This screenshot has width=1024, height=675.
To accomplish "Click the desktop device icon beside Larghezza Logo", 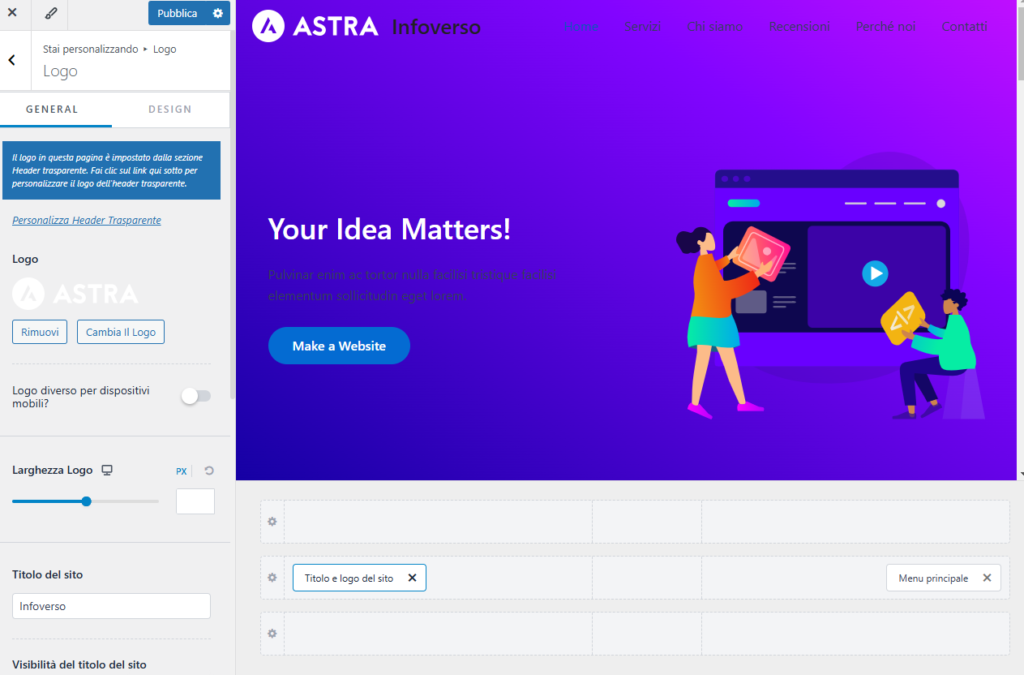I will click(107, 470).
